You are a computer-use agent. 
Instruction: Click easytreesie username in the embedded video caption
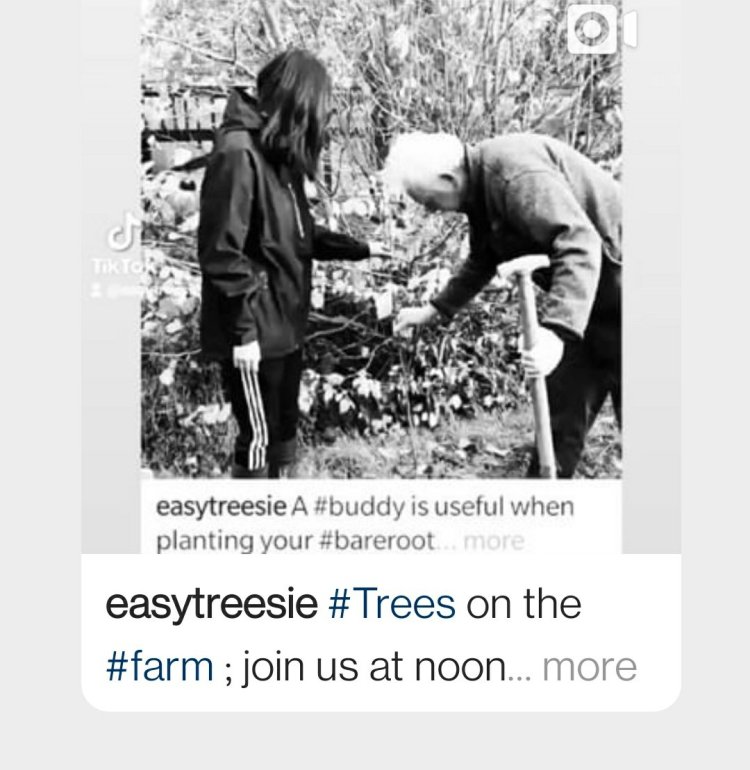coord(220,507)
